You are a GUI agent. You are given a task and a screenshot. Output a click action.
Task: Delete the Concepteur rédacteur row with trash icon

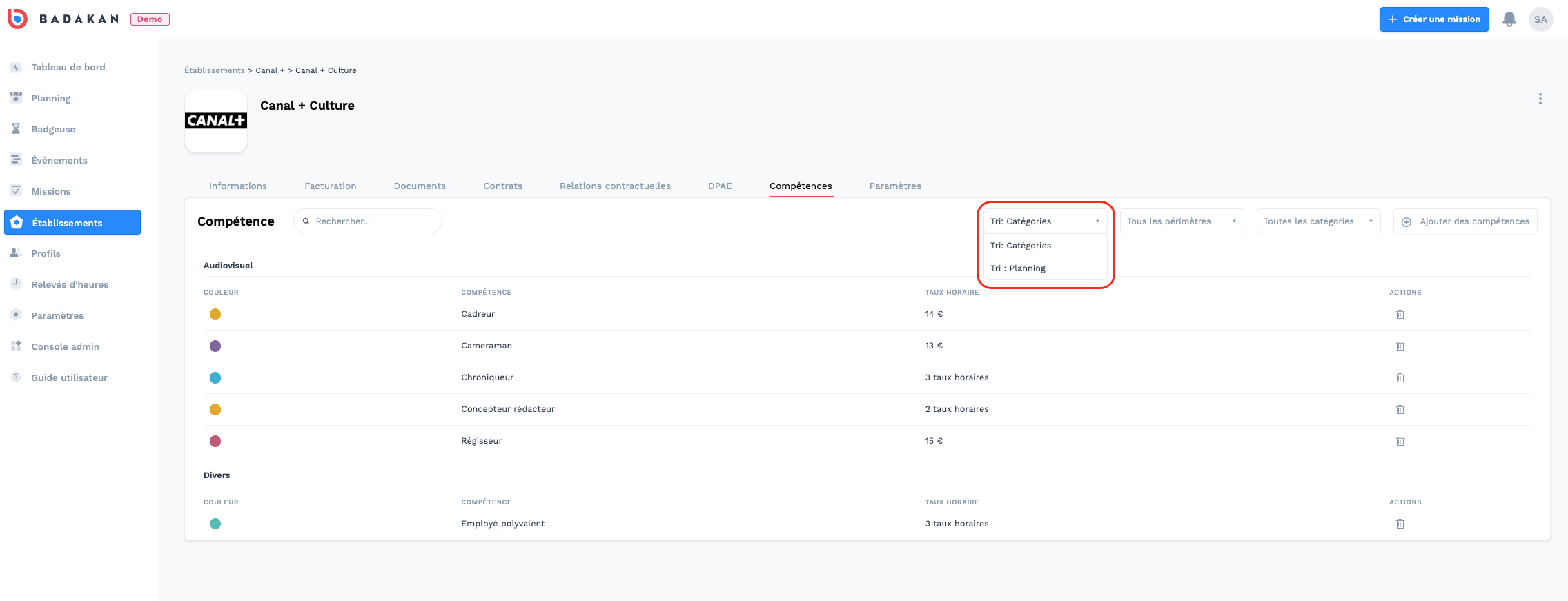coord(1400,409)
